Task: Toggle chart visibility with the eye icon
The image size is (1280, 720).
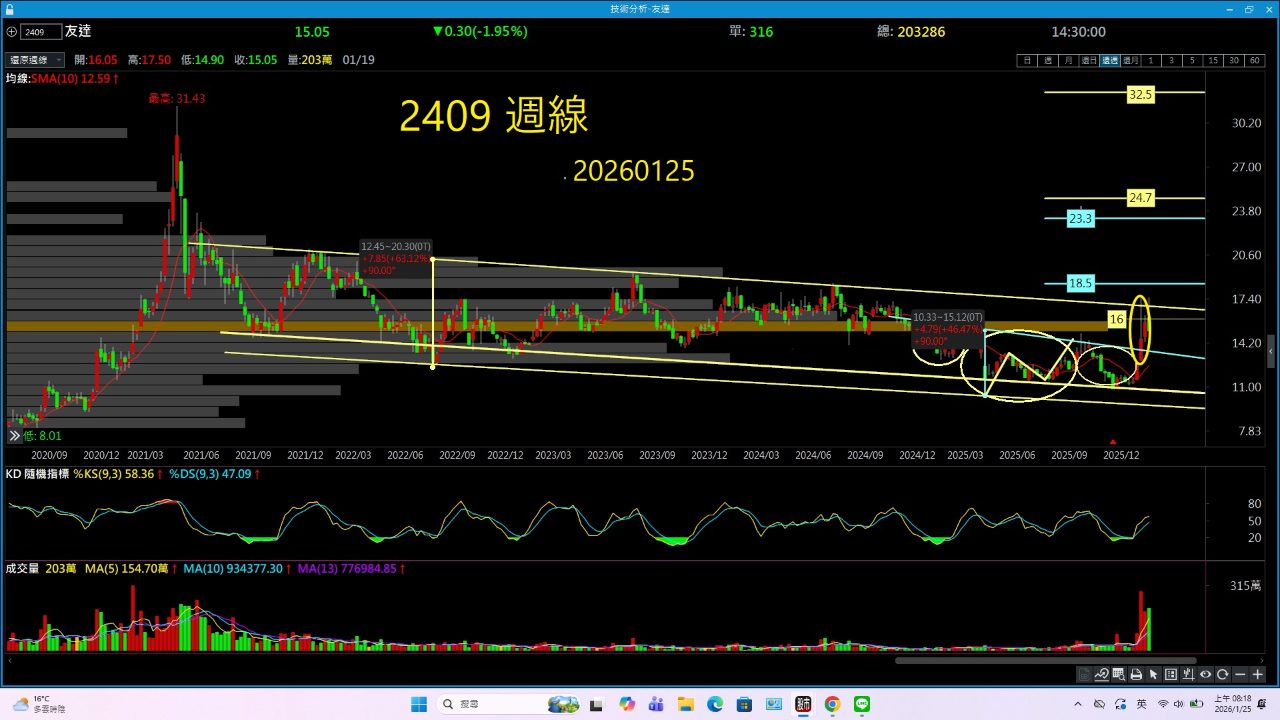Action: [1205, 675]
